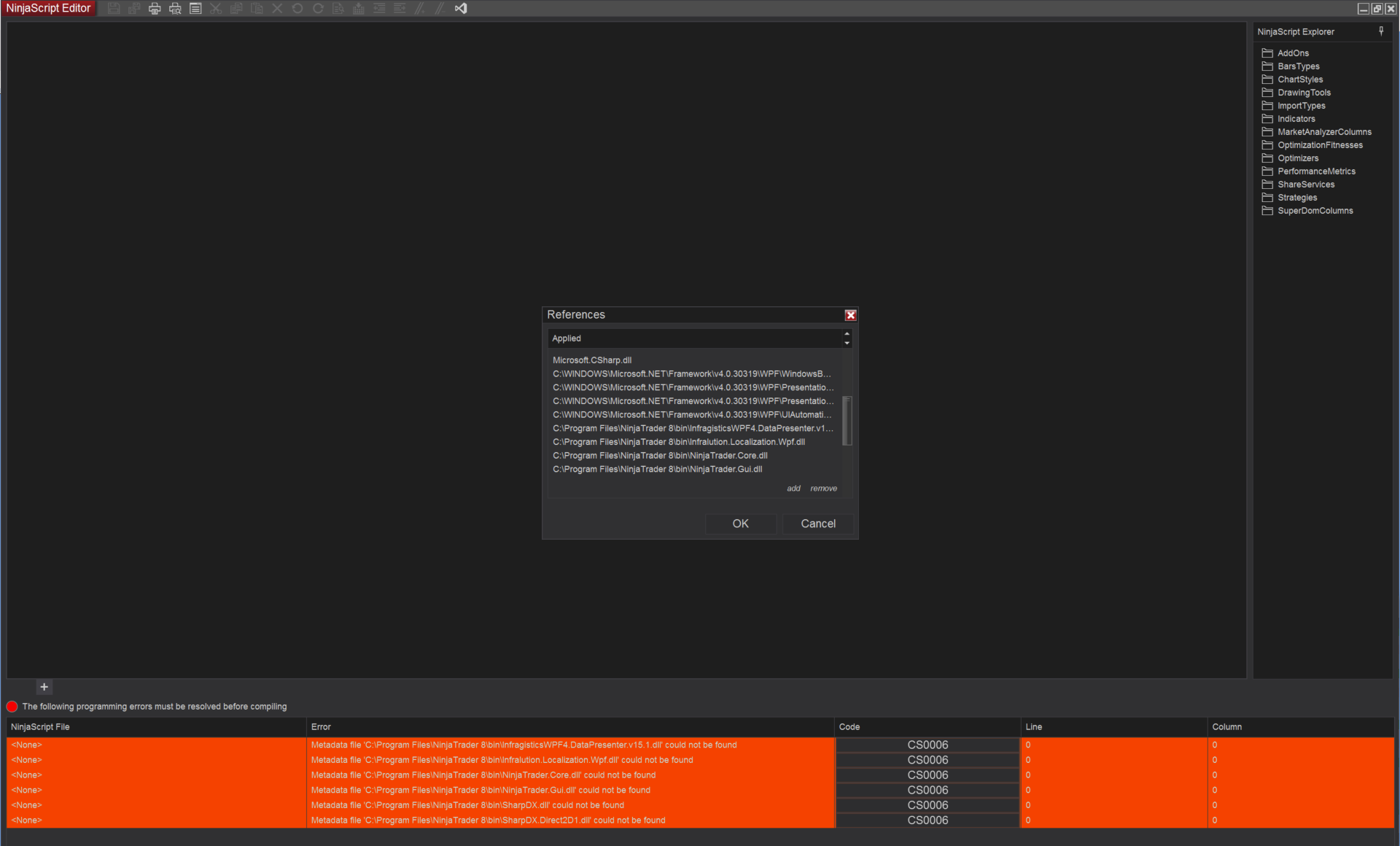This screenshot has height=846, width=1400.
Task: Click the Compile icon in the toolbar
Action: [359, 9]
